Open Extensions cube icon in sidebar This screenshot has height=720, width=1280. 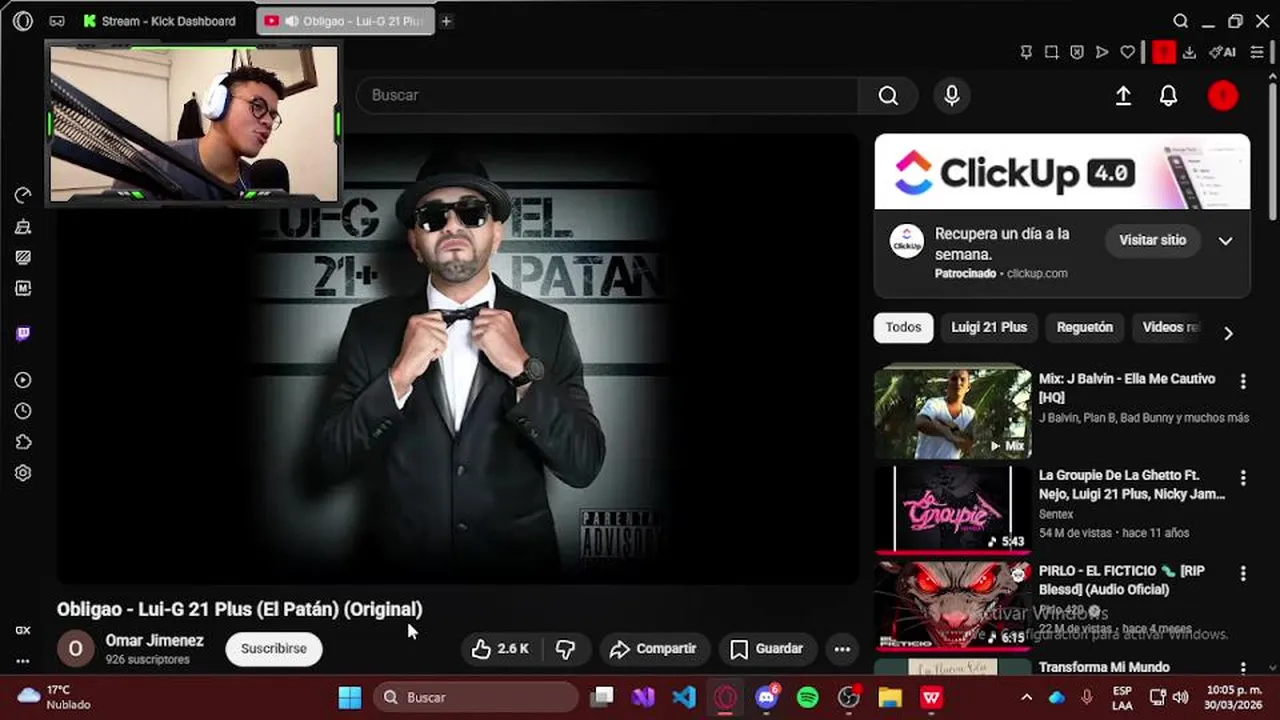(23, 442)
